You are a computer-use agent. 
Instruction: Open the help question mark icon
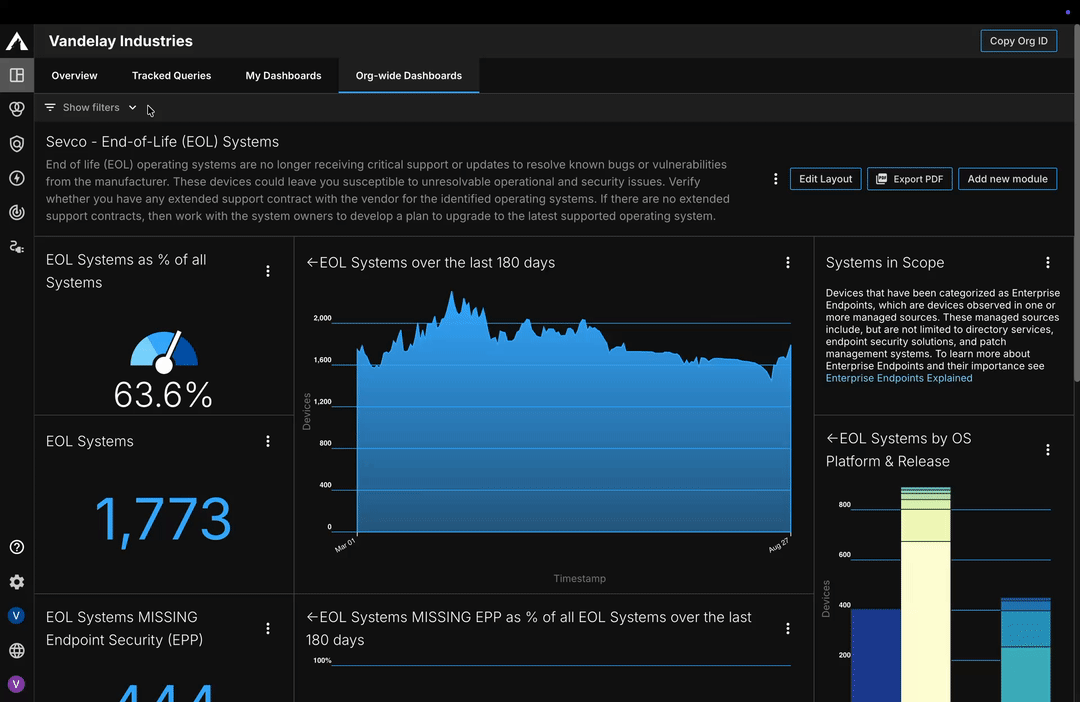(x=17, y=547)
